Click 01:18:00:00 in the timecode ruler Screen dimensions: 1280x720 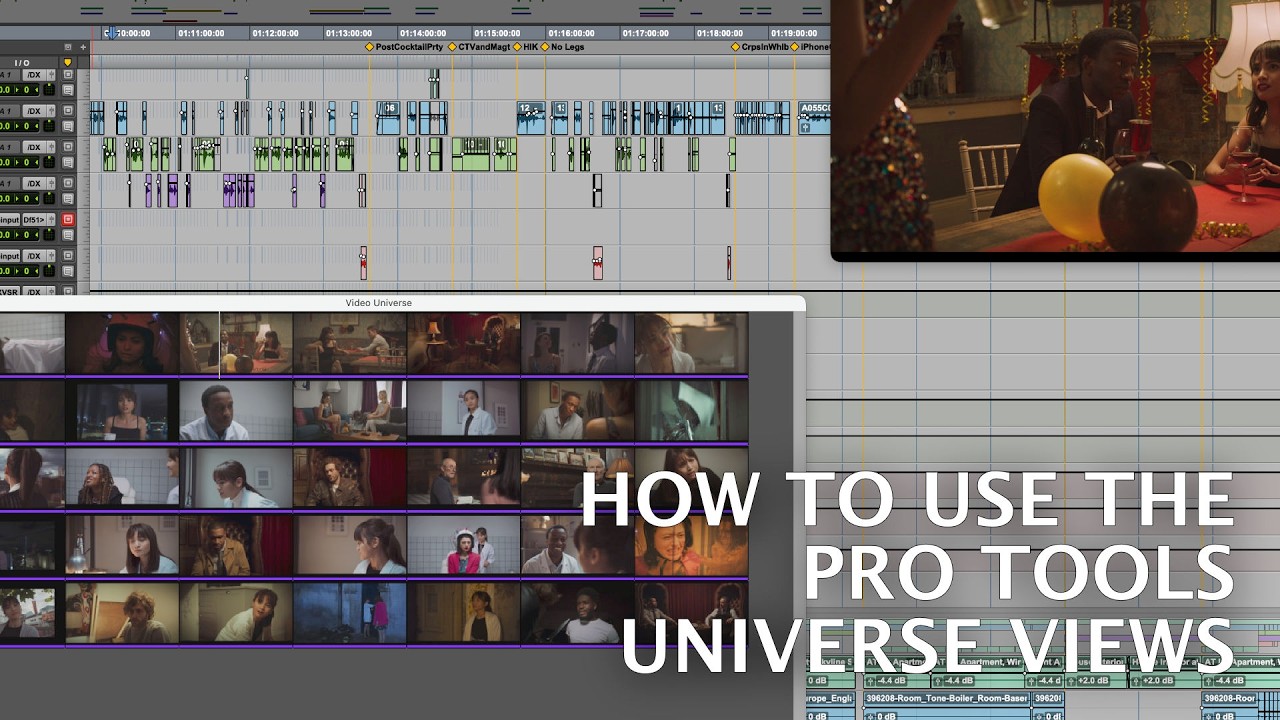point(720,33)
